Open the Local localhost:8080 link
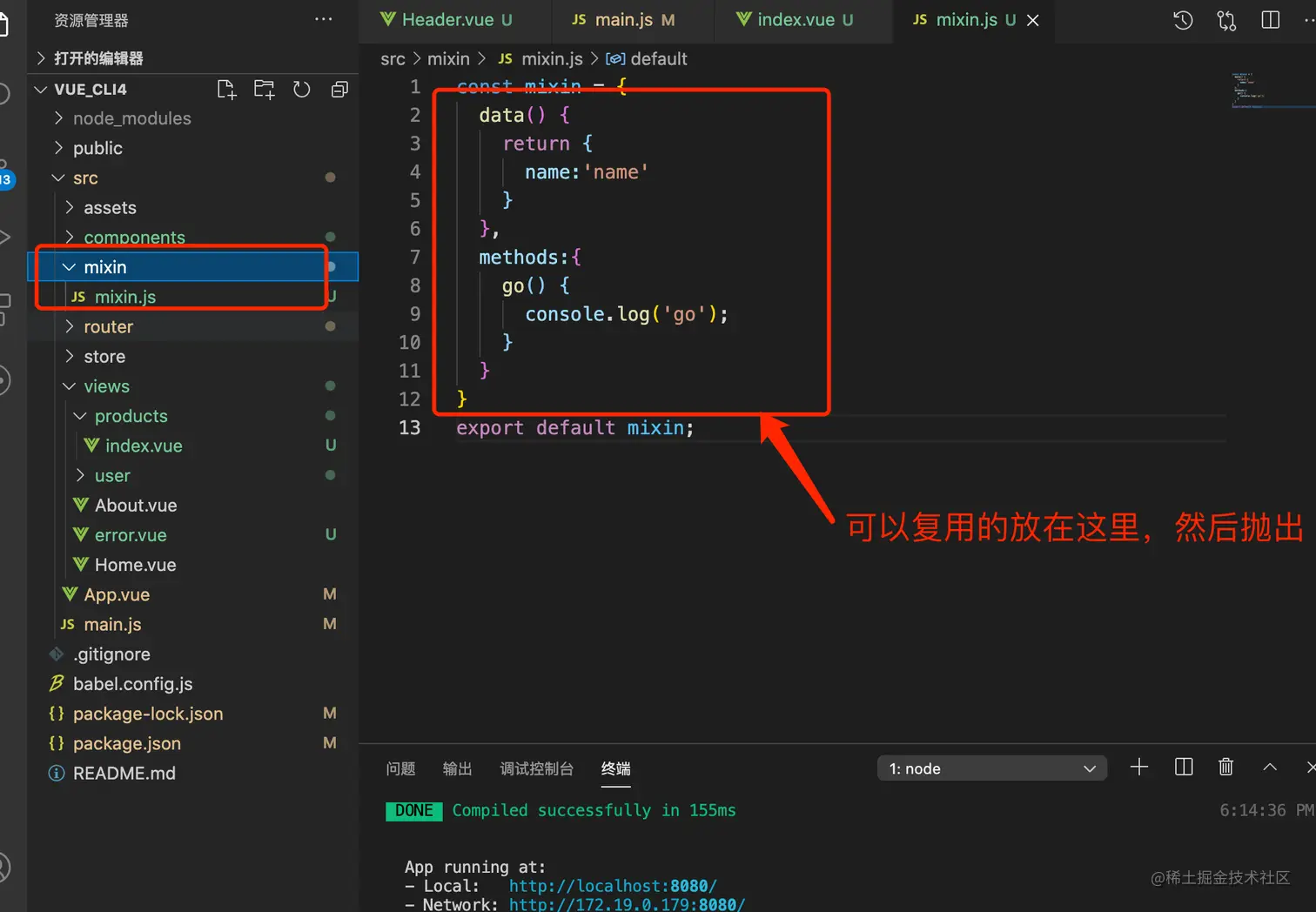The width and height of the screenshot is (1316, 912). (x=613, y=886)
